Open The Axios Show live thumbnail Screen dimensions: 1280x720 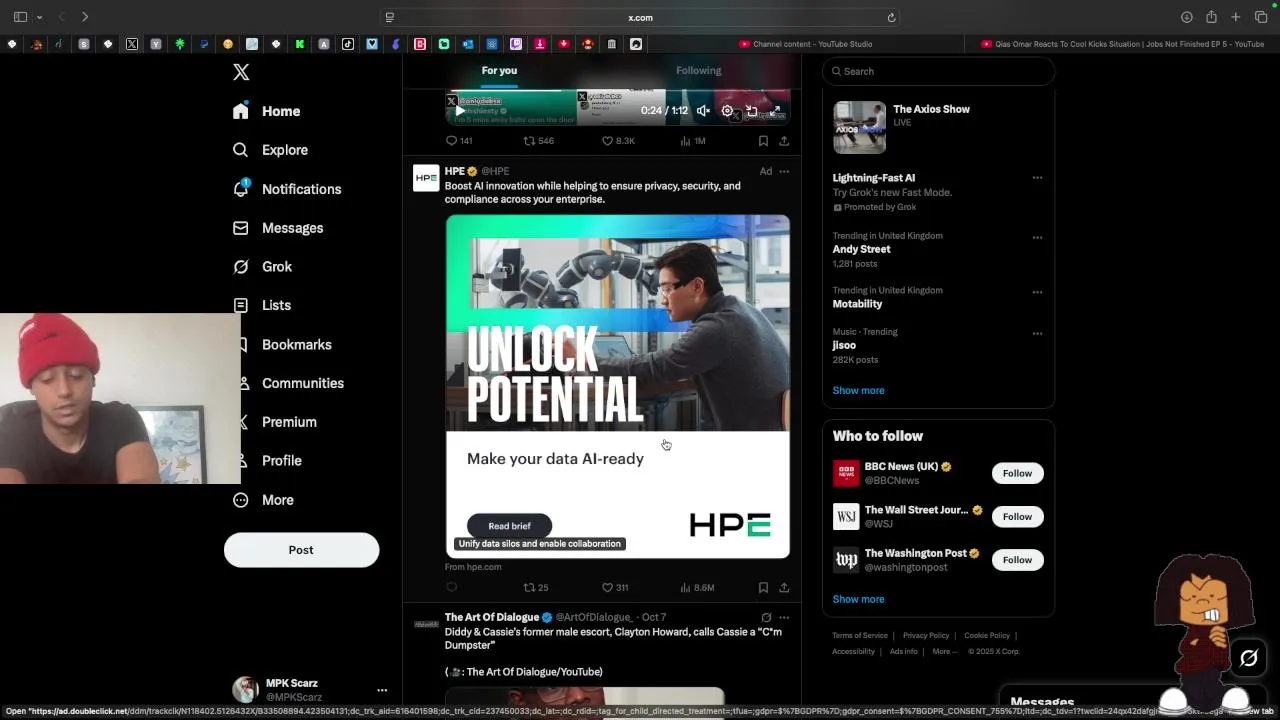point(859,127)
